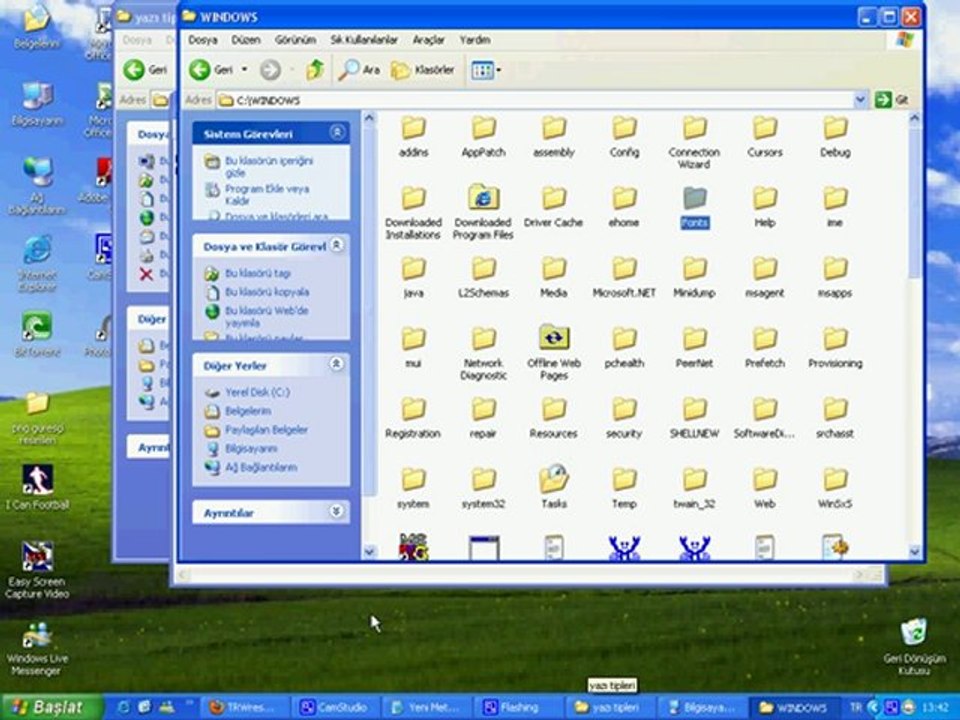Open the Sık Kullanılanlar menu

tap(364, 40)
